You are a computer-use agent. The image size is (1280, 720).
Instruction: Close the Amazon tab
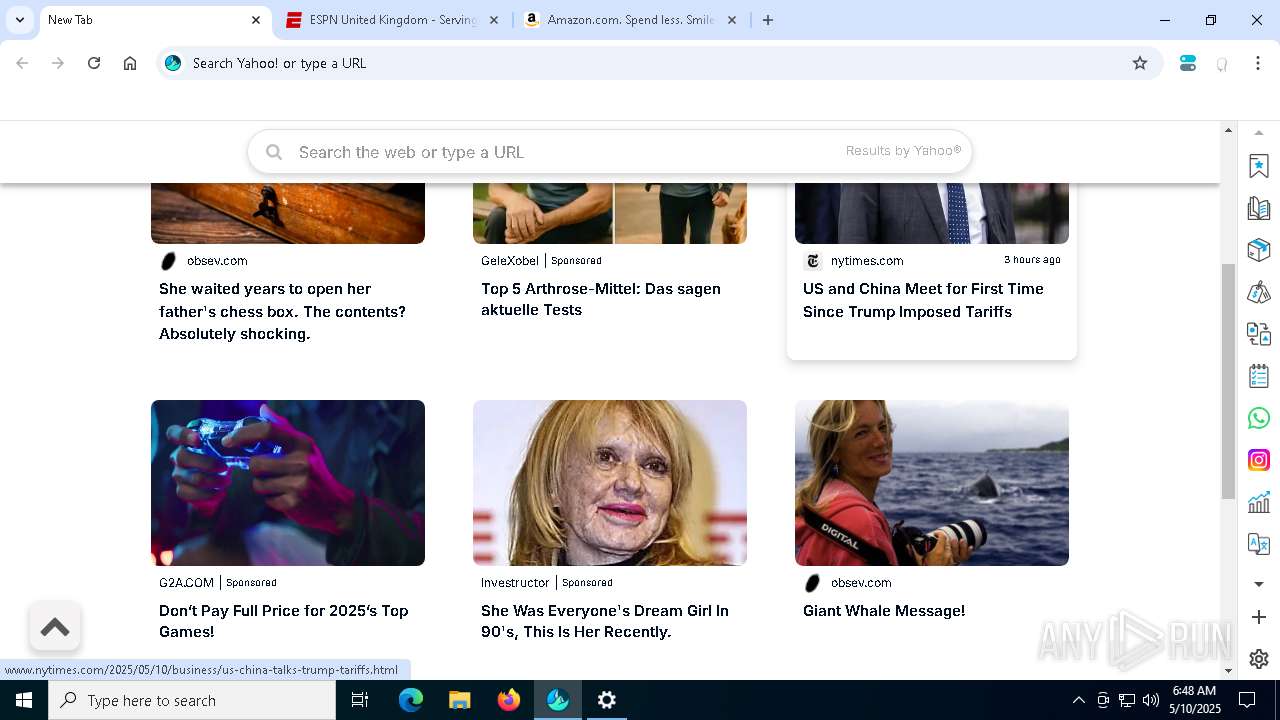[732, 20]
